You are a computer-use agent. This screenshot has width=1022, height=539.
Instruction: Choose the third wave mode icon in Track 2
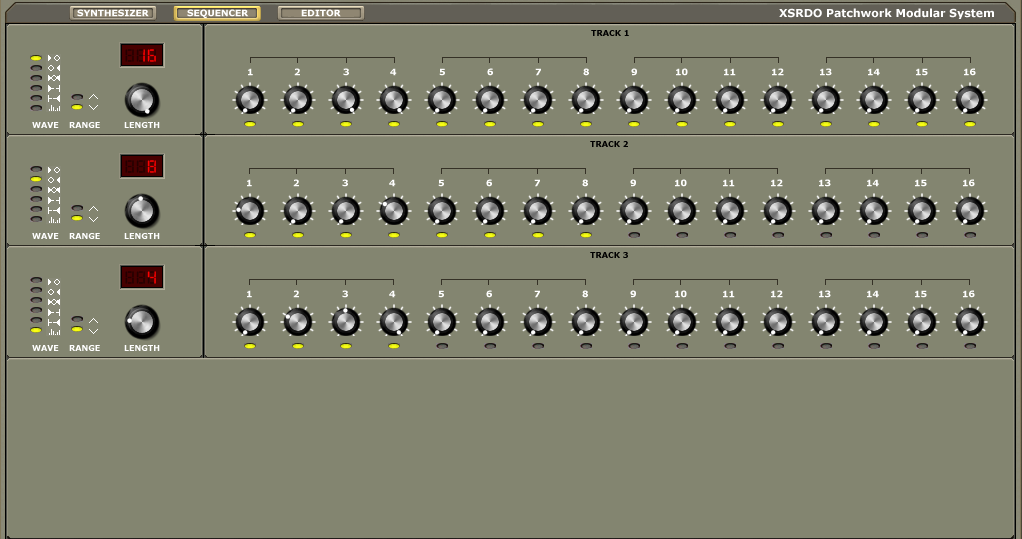[54, 190]
